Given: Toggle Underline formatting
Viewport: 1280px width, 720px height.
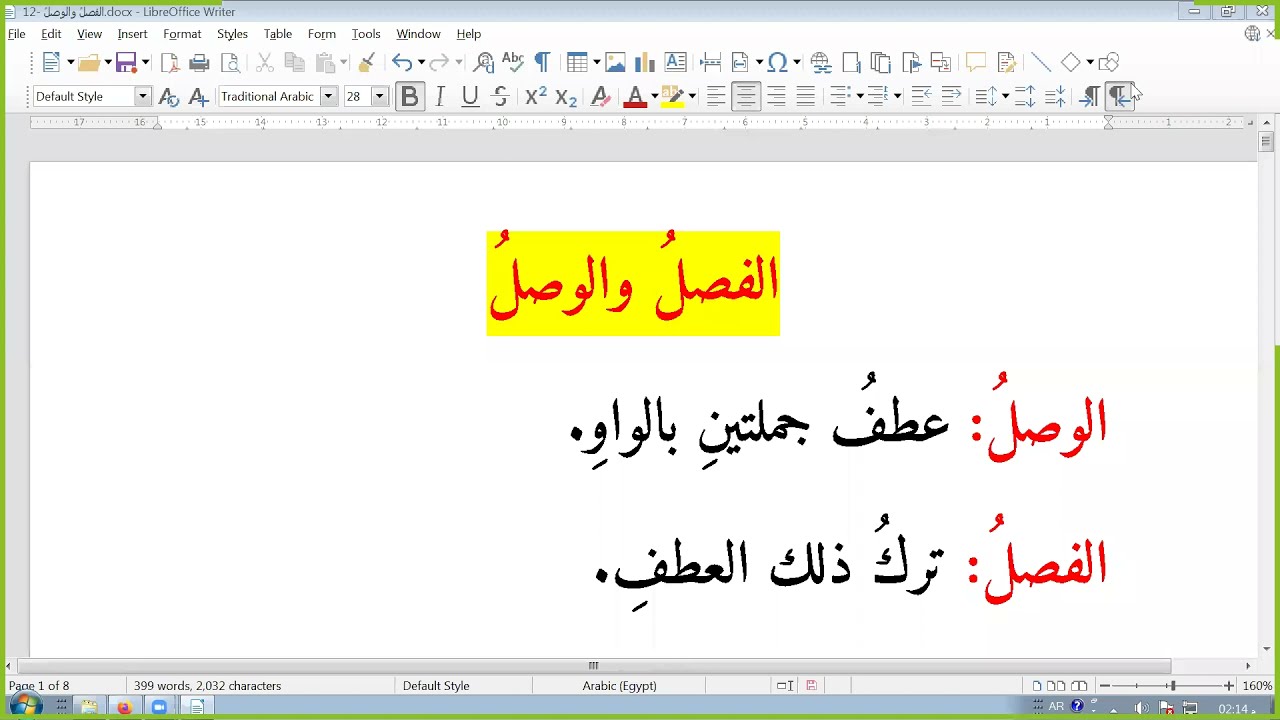Looking at the screenshot, I should pos(470,97).
